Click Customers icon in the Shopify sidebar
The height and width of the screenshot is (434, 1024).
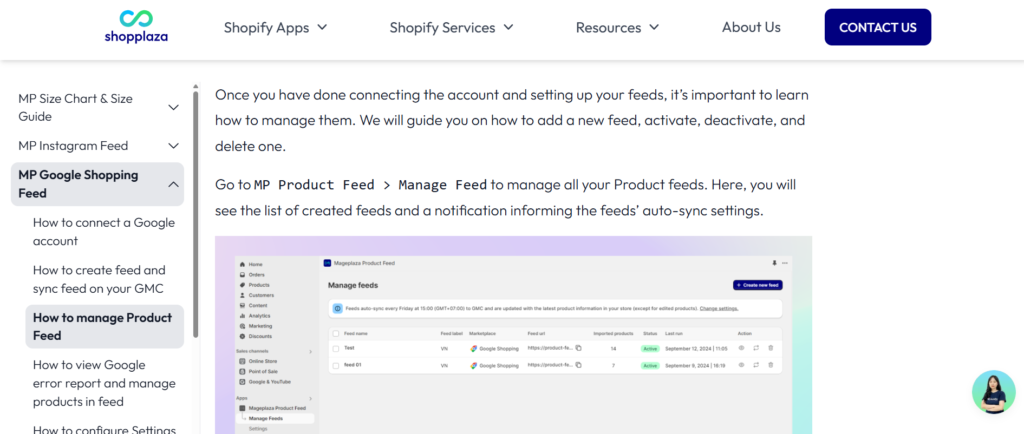click(x=242, y=296)
